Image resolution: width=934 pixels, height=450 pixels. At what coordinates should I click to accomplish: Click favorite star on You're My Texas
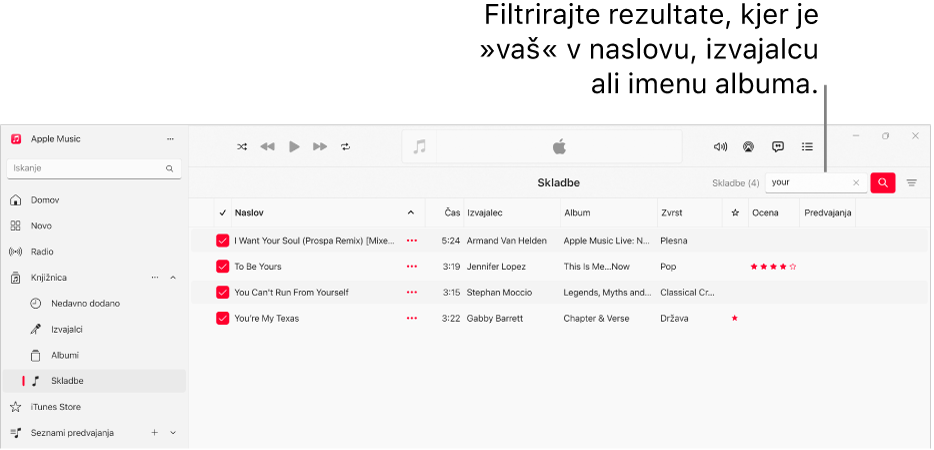[x=734, y=318]
